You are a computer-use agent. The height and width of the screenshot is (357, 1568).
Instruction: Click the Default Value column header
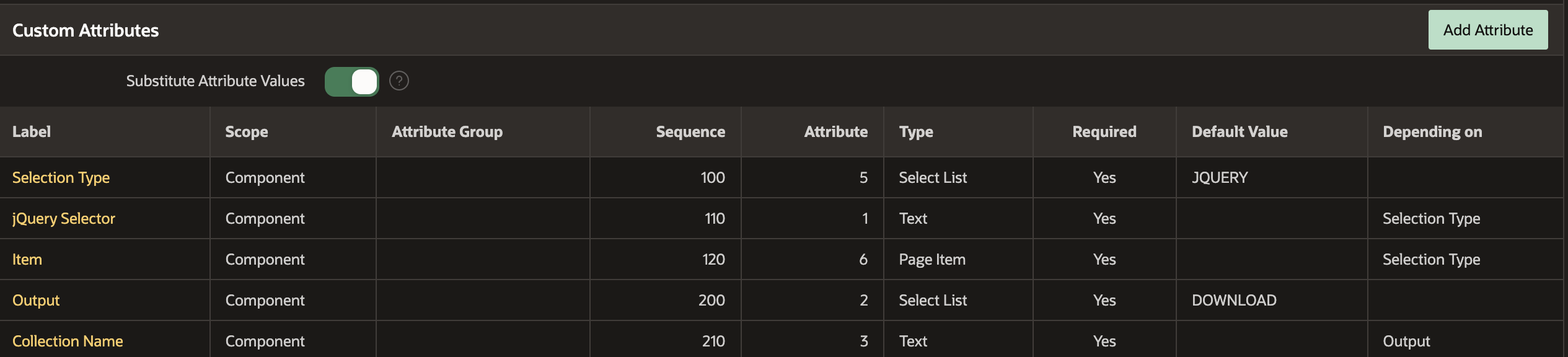coord(1240,131)
